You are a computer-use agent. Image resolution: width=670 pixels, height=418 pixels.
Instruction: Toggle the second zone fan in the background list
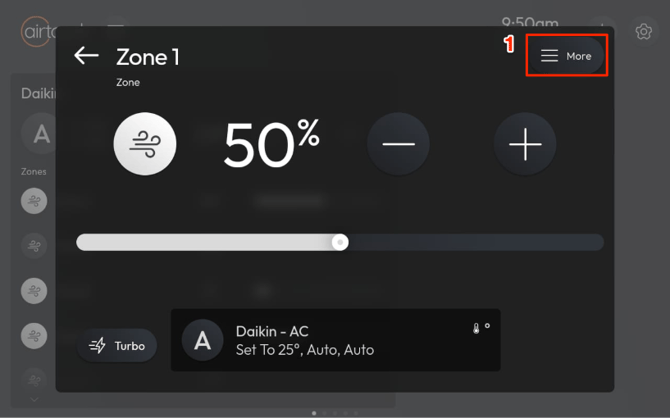(34, 245)
